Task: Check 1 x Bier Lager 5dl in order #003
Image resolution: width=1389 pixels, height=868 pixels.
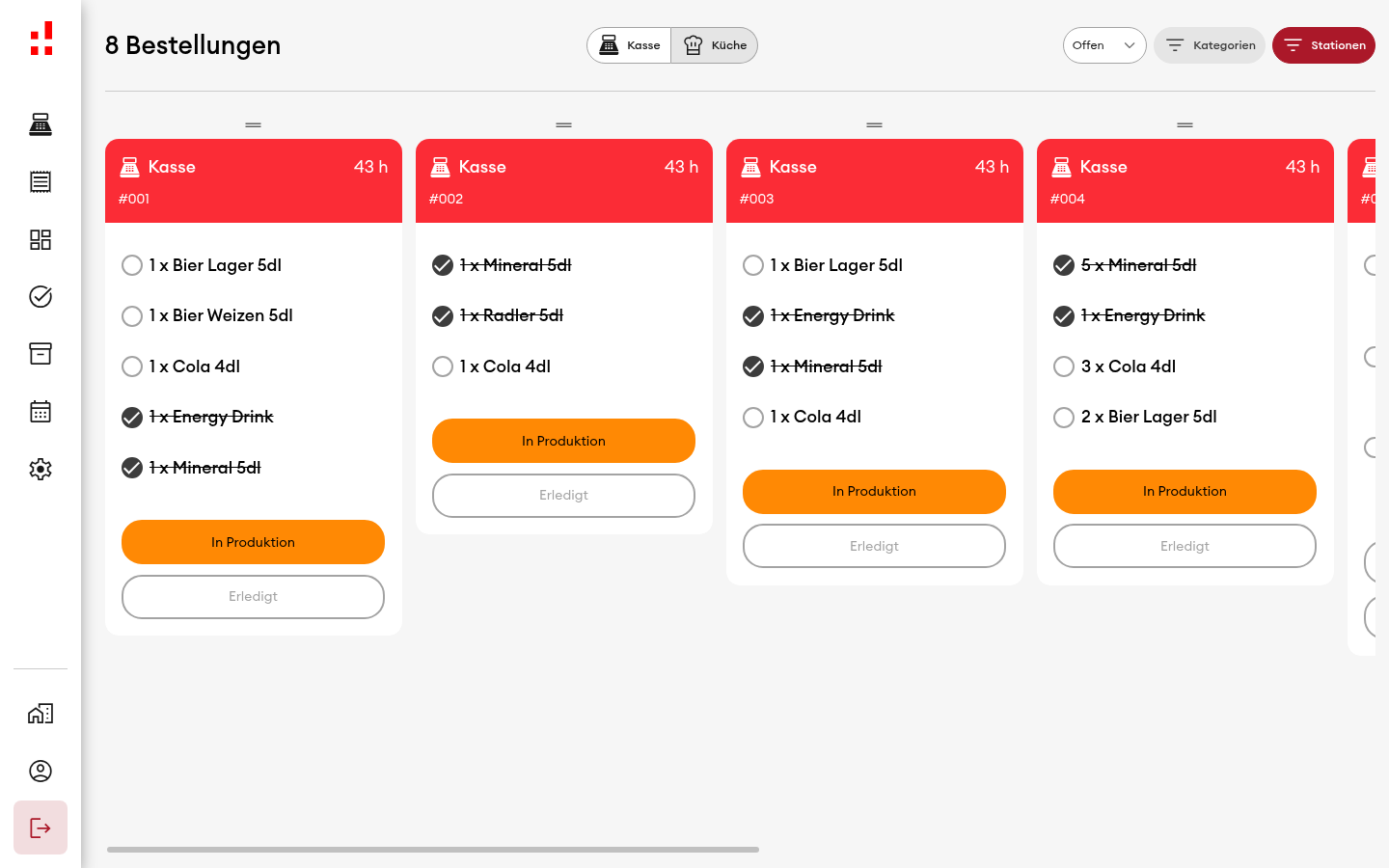Action: point(753,265)
